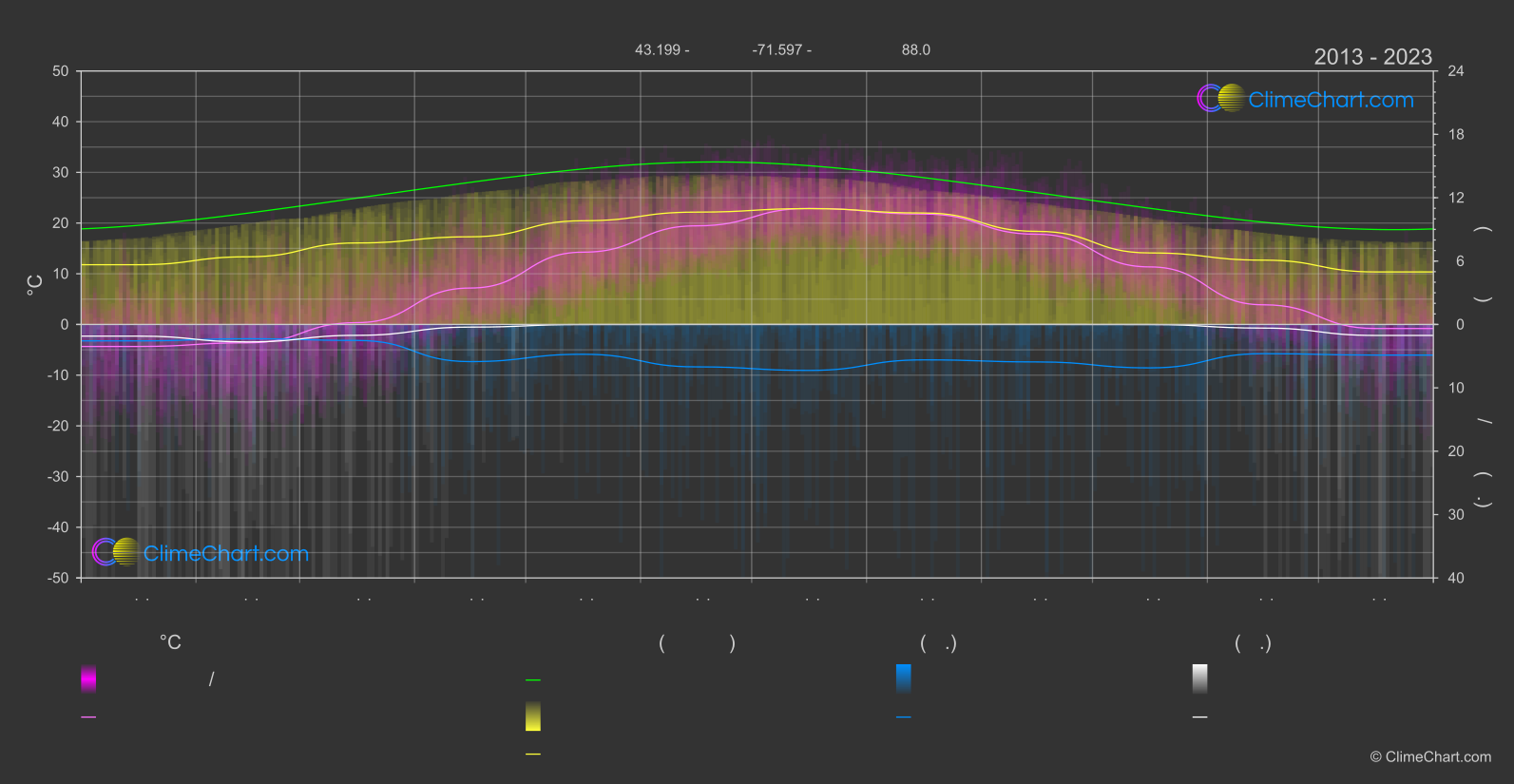The width and height of the screenshot is (1514, 784).
Task: Click the 88.0 elevation value
Action: click(915, 49)
